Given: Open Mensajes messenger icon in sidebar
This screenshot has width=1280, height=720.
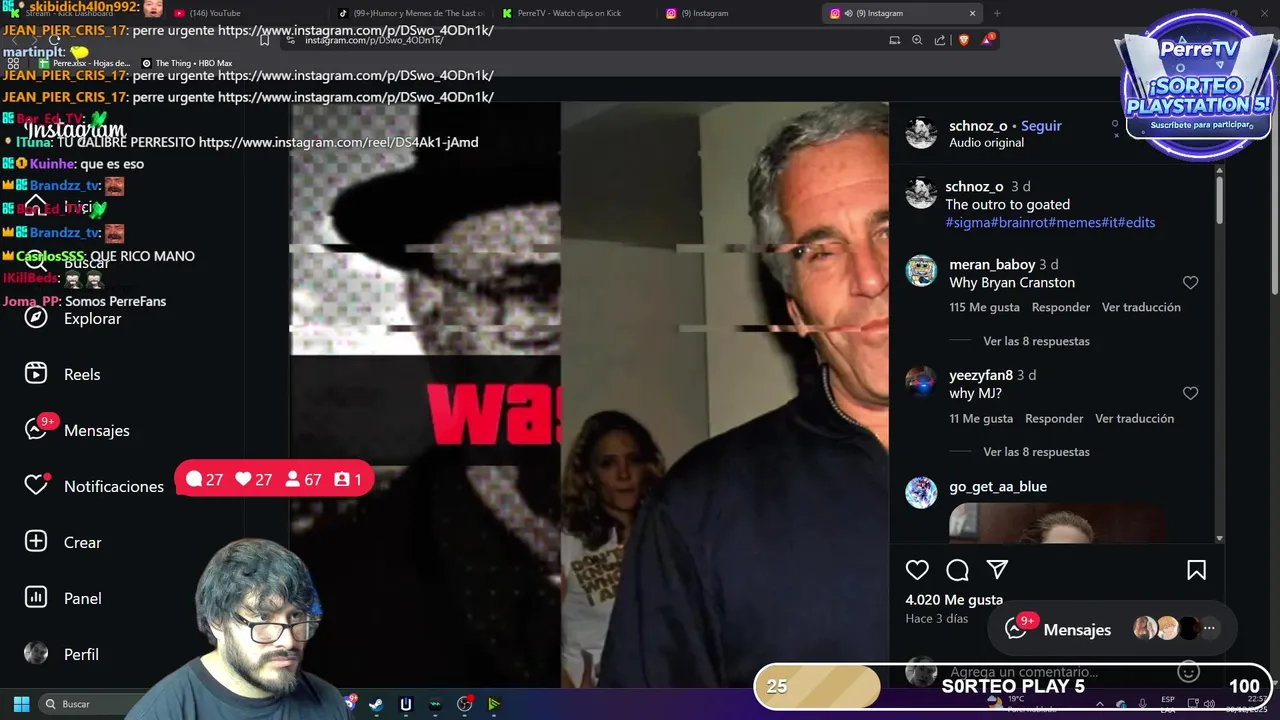Looking at the screenshot, I should 36,430.
